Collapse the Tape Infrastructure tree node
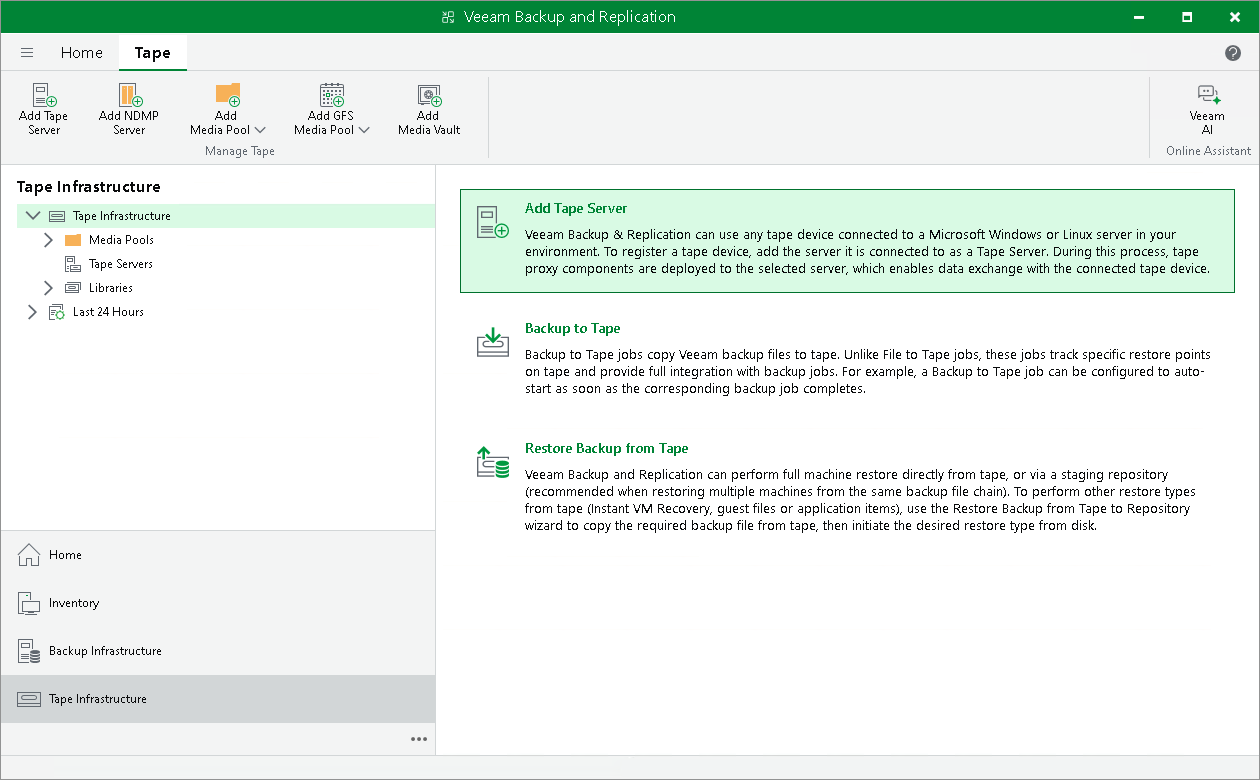 [x=33, y=215]
